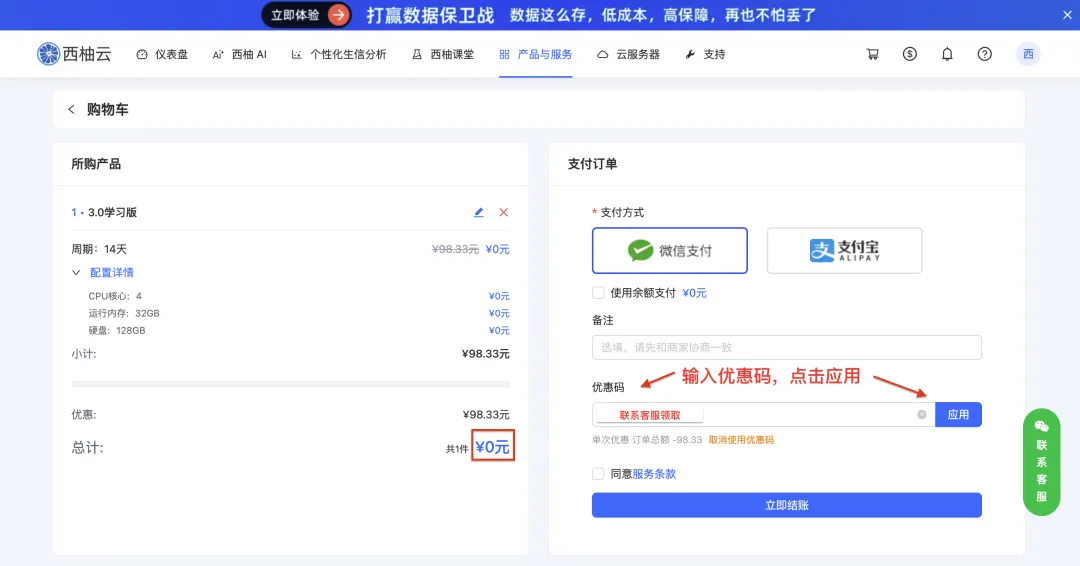Open 个性化生信分析 menu

coord(339,54)
